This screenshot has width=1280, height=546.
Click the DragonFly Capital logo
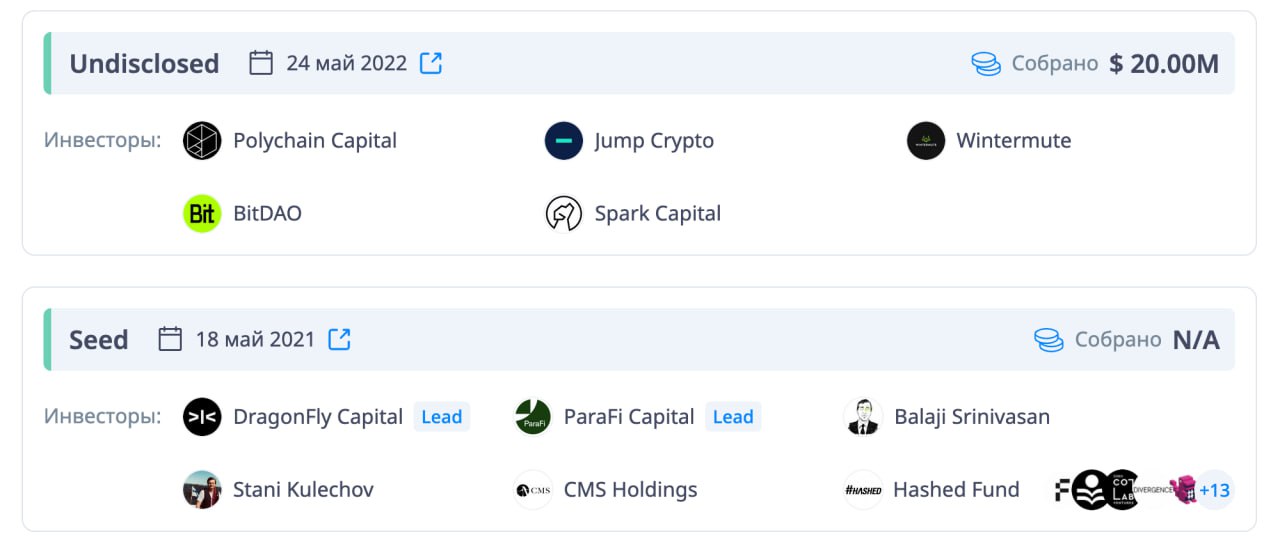[x=202, y=417]
